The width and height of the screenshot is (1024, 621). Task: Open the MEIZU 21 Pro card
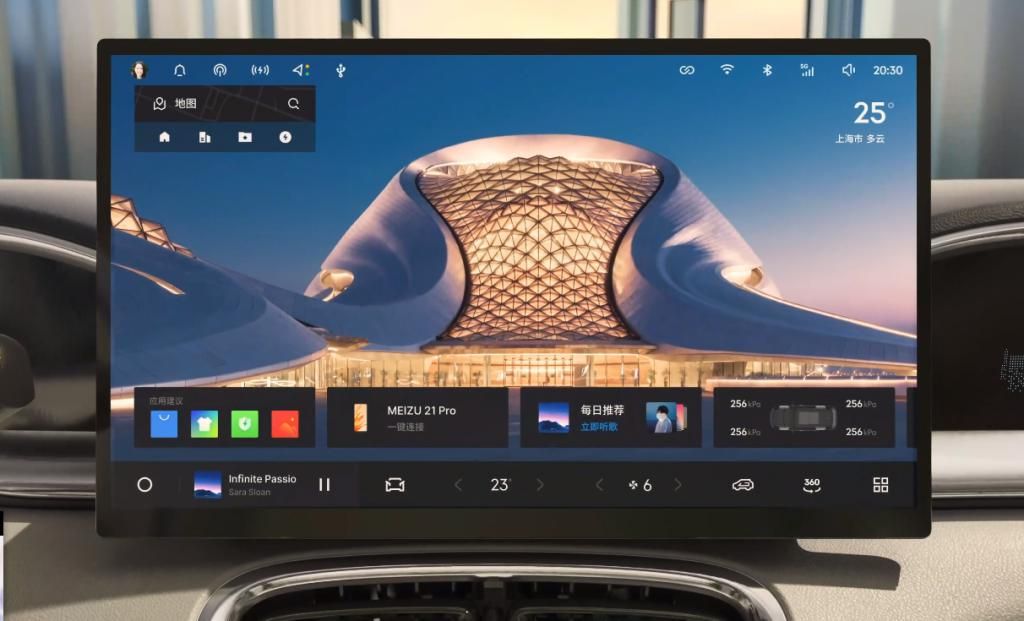click(x=418, y=418)
